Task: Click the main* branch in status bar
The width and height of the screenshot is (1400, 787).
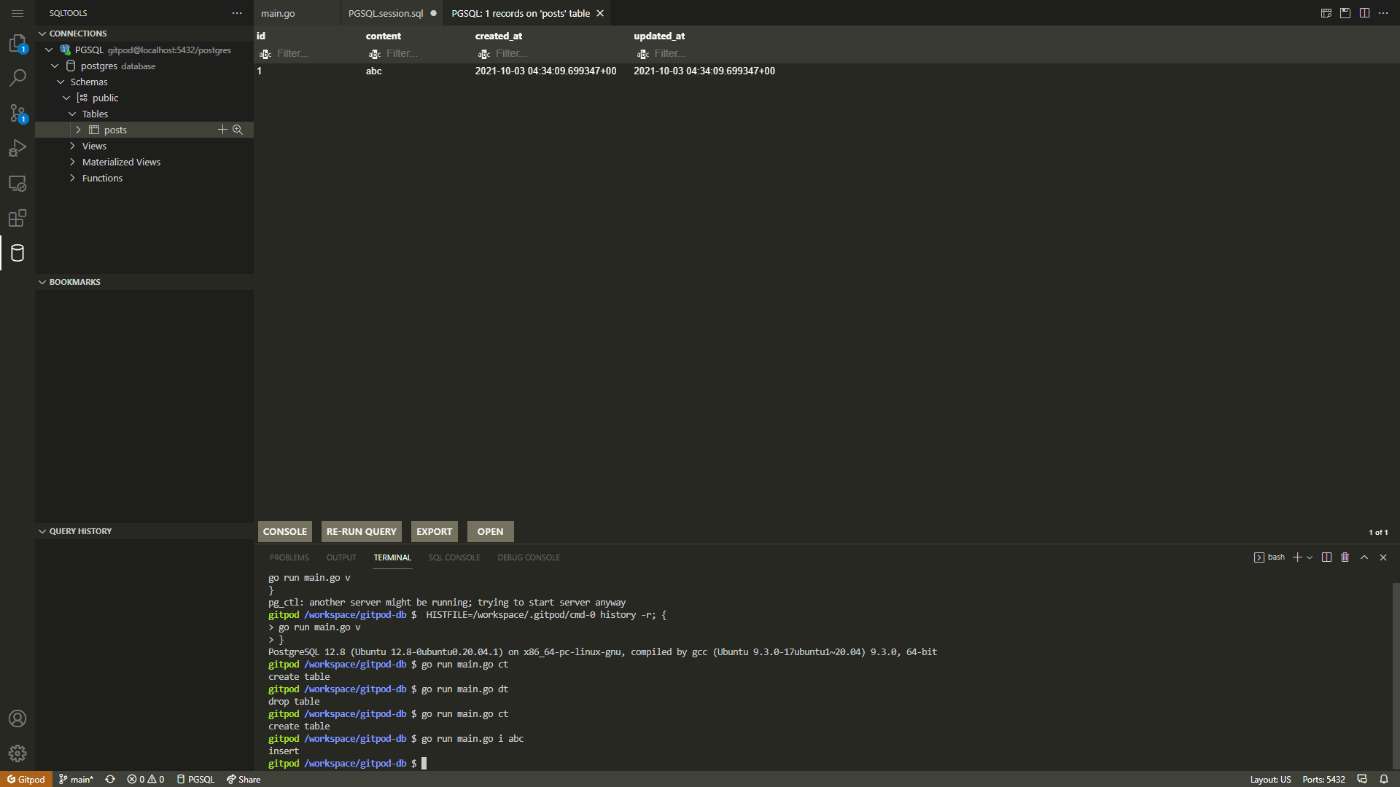Action: click(75, 779)
